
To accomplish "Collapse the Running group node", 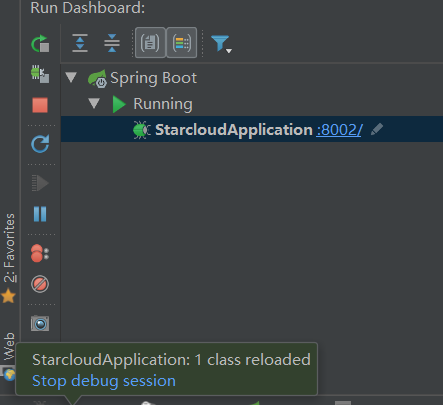I will tap(94, 103).
